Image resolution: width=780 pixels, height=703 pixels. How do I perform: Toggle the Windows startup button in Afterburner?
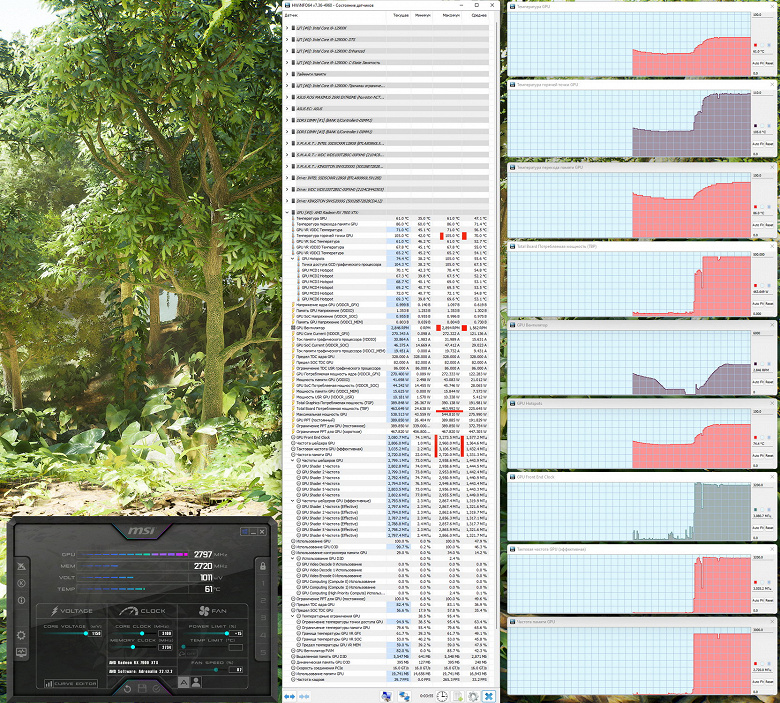pyautogui.click(x=244, y=531)
